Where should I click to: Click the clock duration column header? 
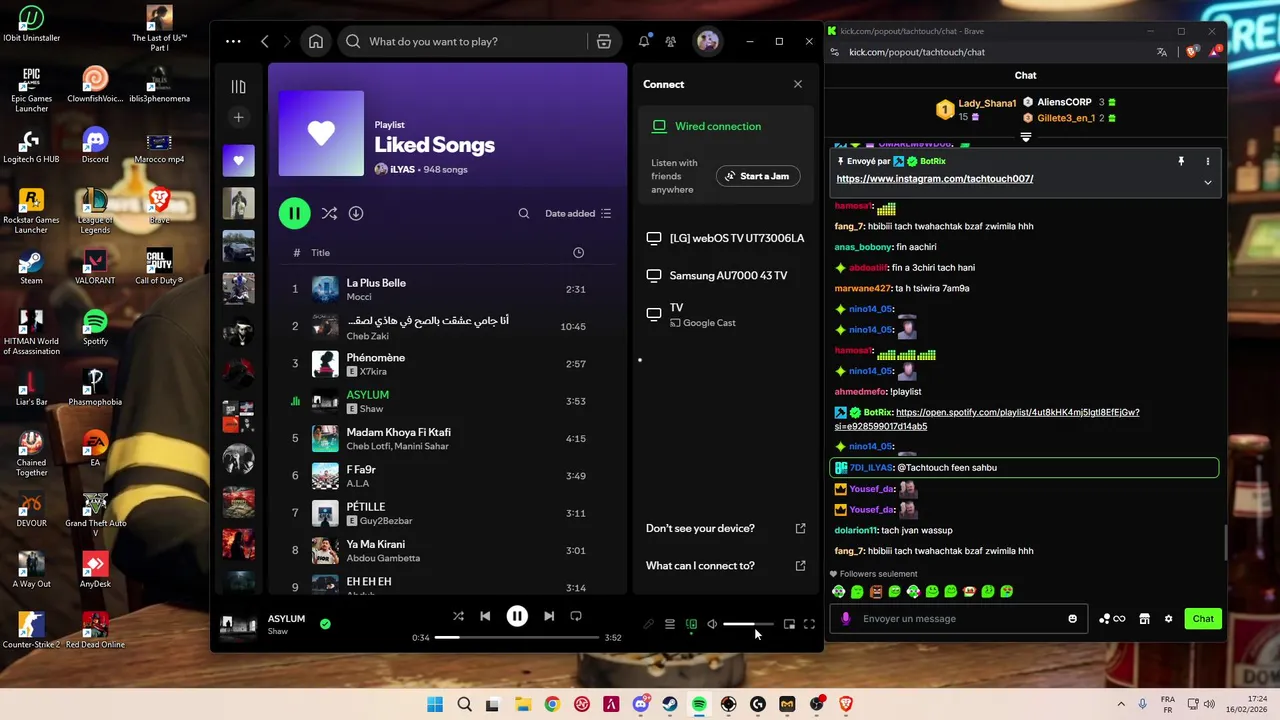578,253
